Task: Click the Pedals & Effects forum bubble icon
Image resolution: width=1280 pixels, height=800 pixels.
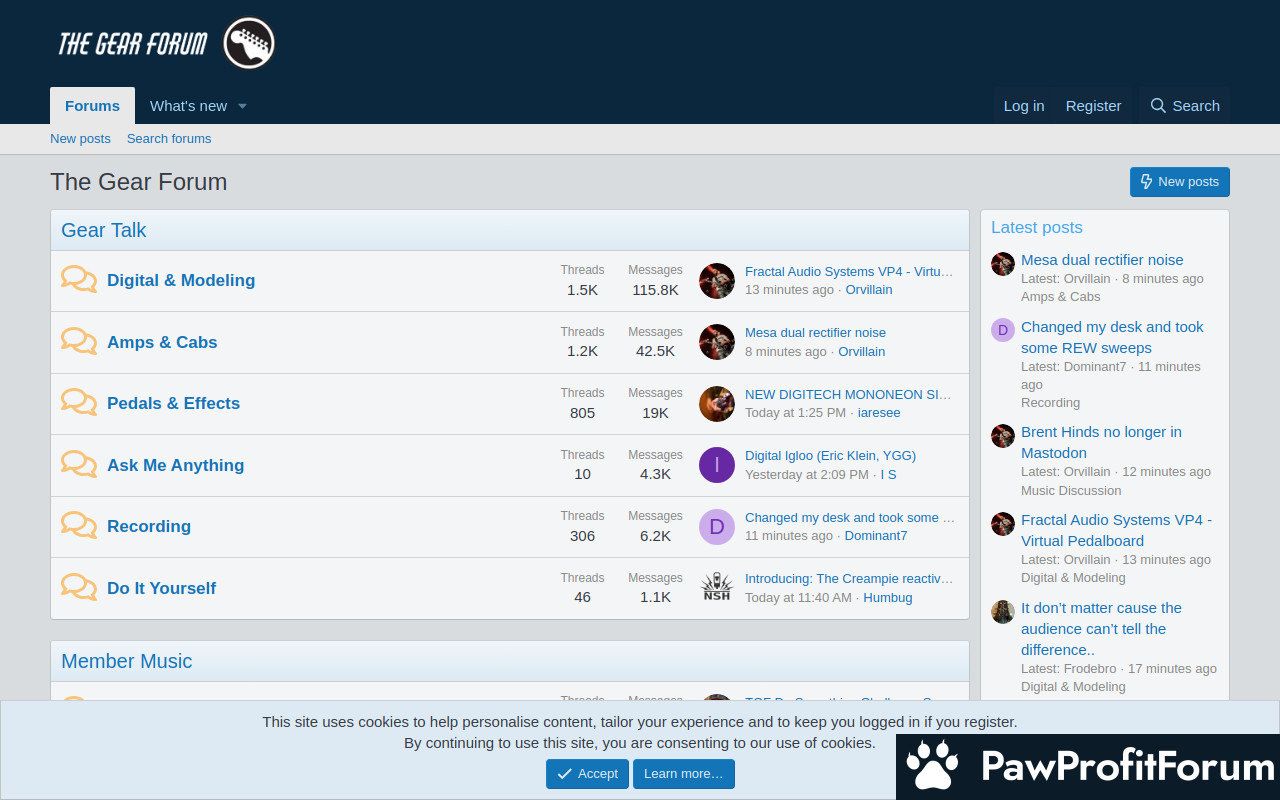Action: point(79,403)
